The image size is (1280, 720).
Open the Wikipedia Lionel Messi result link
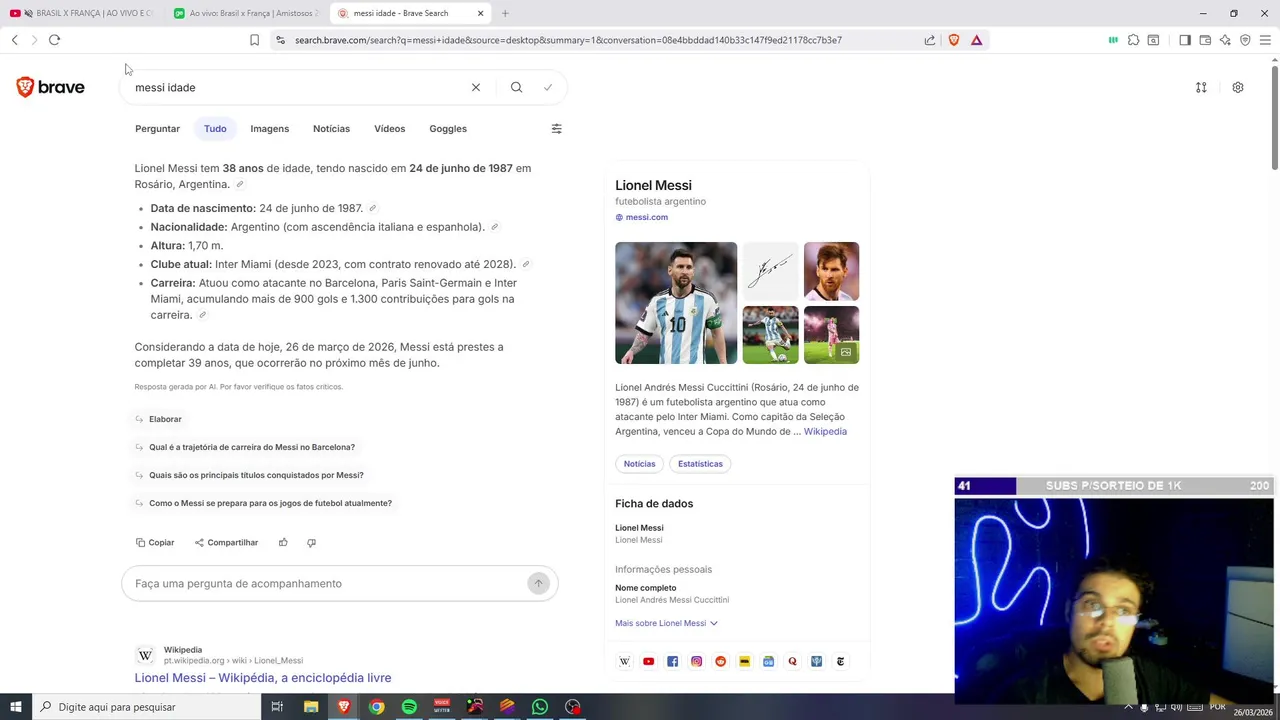coord(263,678)
